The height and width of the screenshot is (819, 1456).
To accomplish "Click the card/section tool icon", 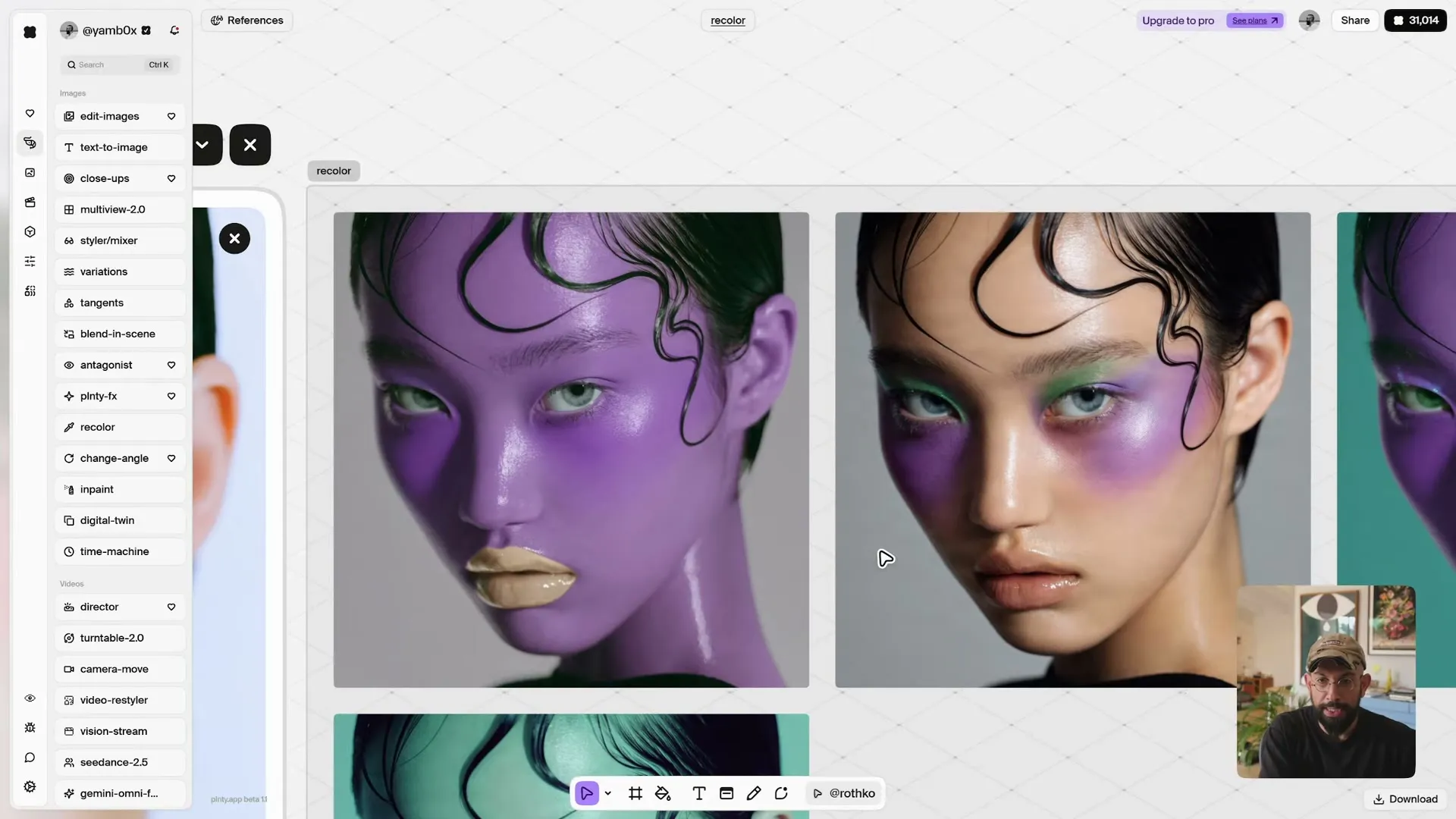I will tap(726, 793).
